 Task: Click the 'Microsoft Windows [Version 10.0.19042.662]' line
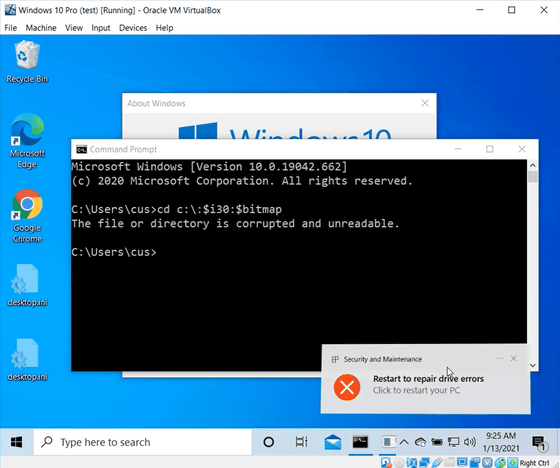click(209, 166)
